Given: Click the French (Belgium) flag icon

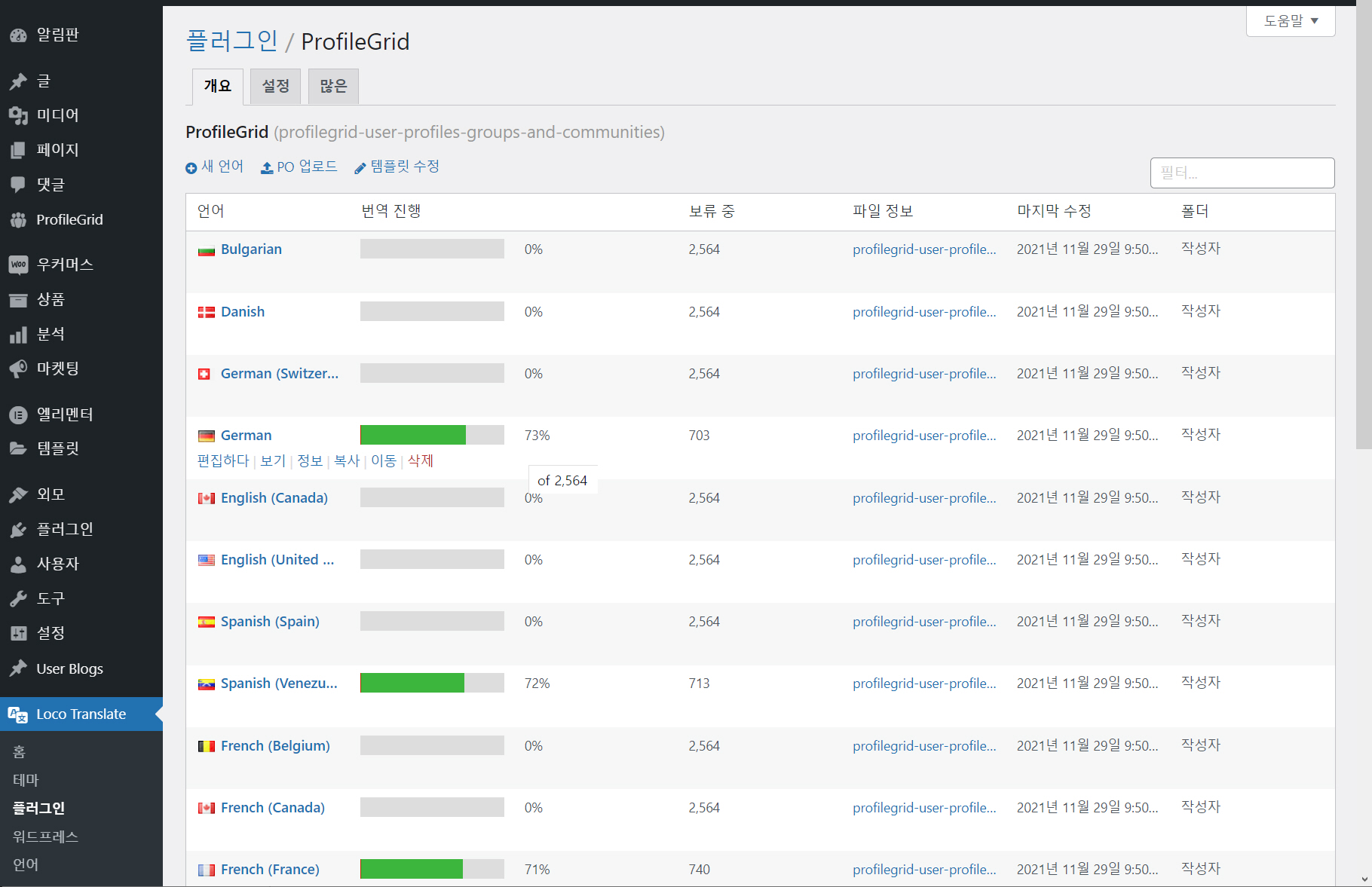Looking at the screenshot, I should point(207,746).
